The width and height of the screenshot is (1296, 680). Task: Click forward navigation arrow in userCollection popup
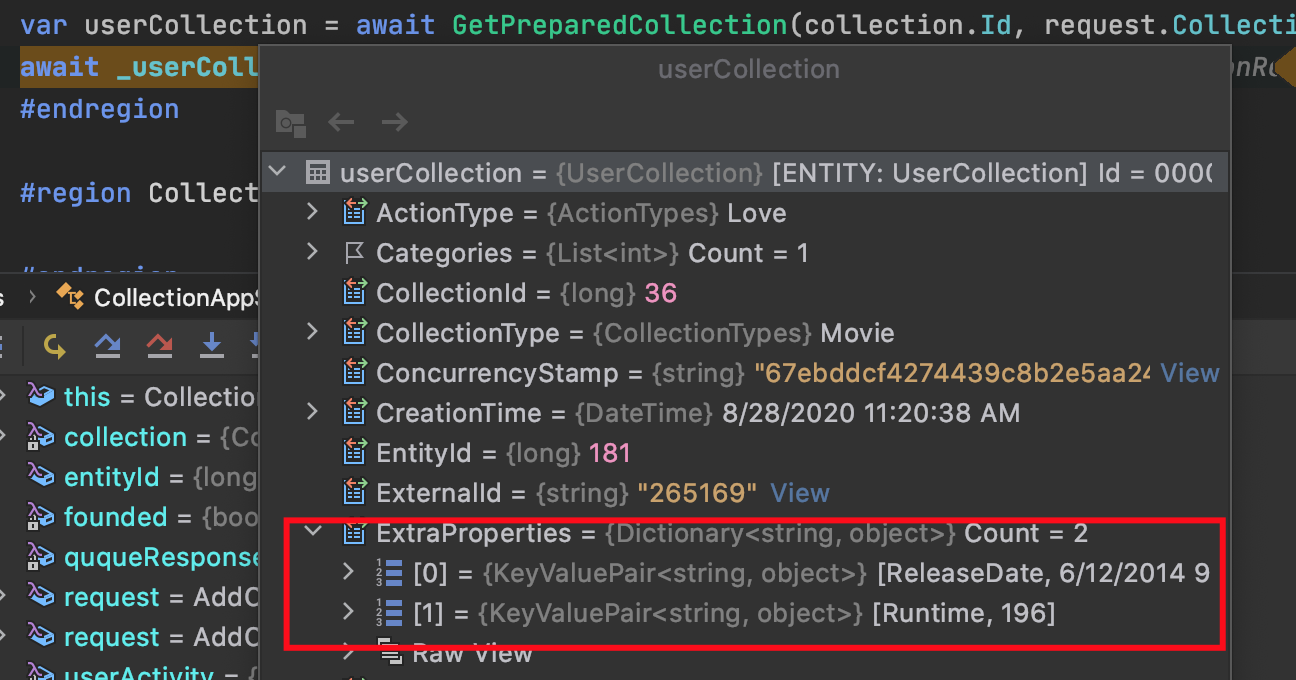[x=394, y=122]
